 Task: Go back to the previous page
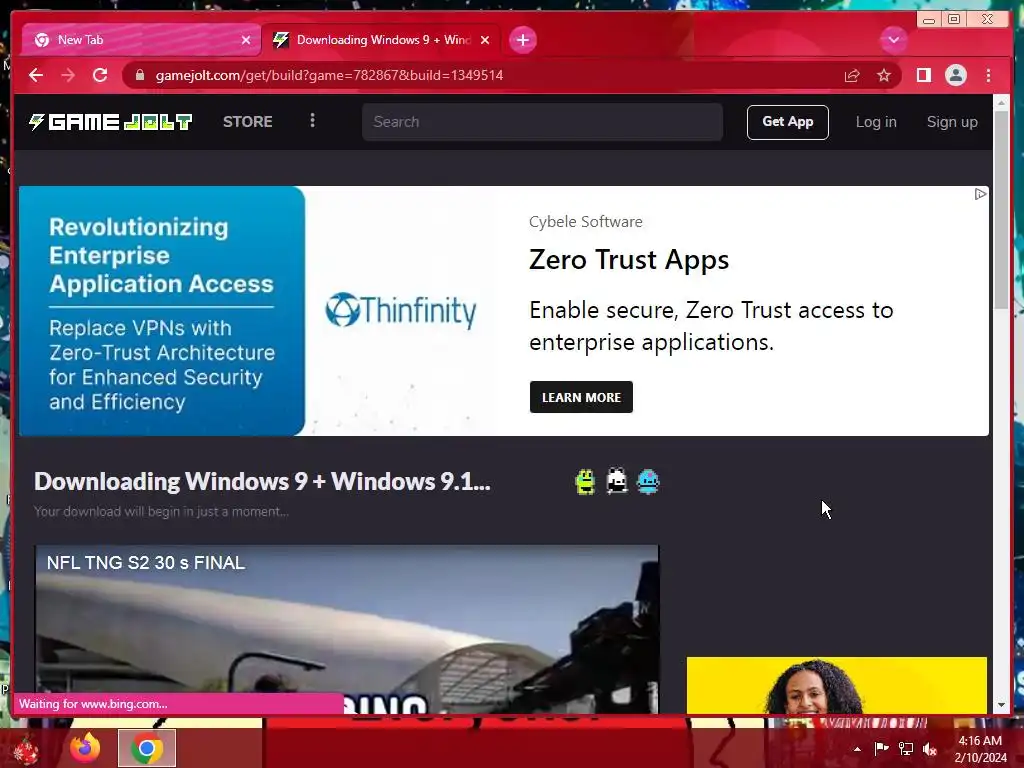coord(36,75)
